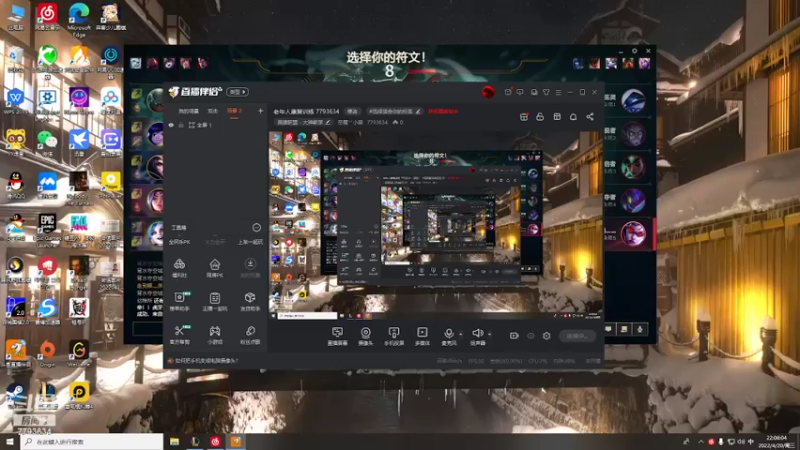Collapse the 工具箱 toolbox section
Screen dimensions: 800x450
coord(257,228)
